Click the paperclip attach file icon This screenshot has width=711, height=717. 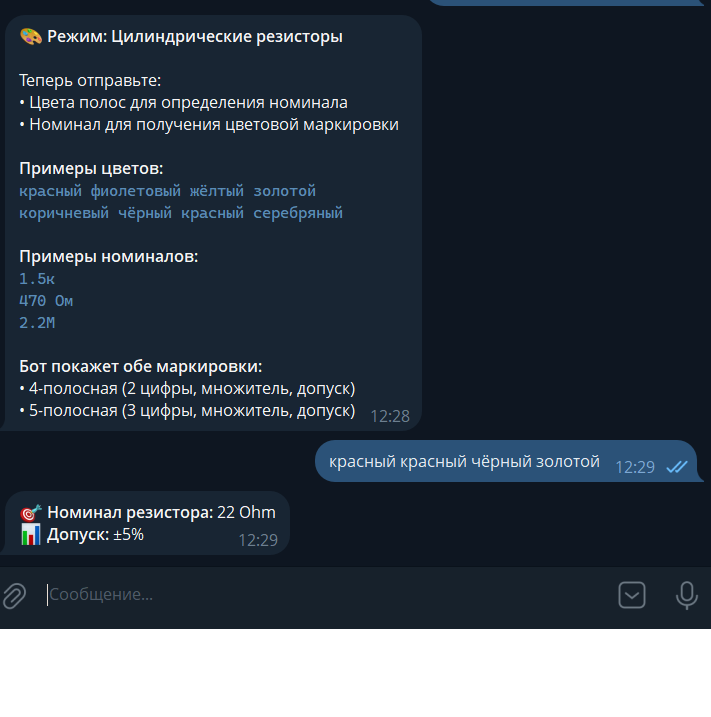14,595
